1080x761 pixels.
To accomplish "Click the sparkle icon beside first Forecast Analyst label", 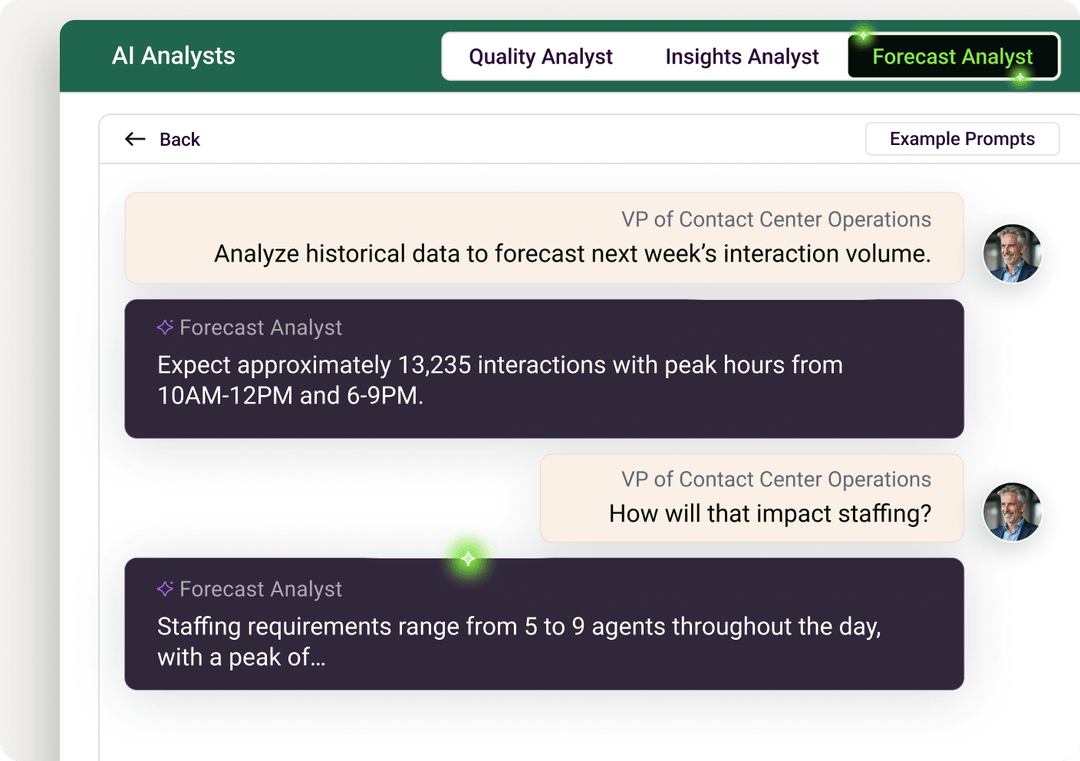I will tap(164, 326).
